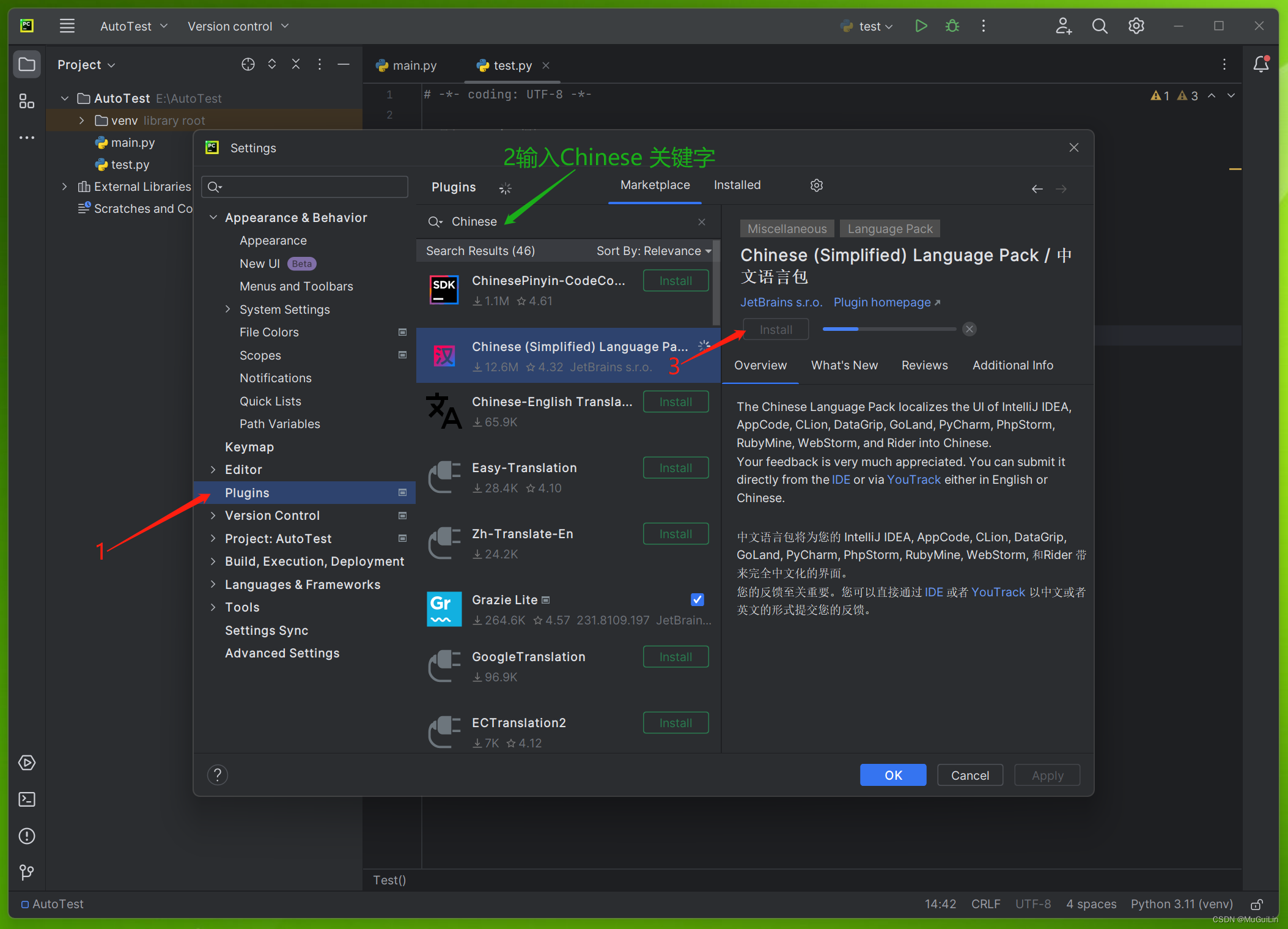This screenshot has height=929, width=1288.
Task: Install ChinesePinyin-CodeCompletion plugin
Action: (x=675, y=281)
